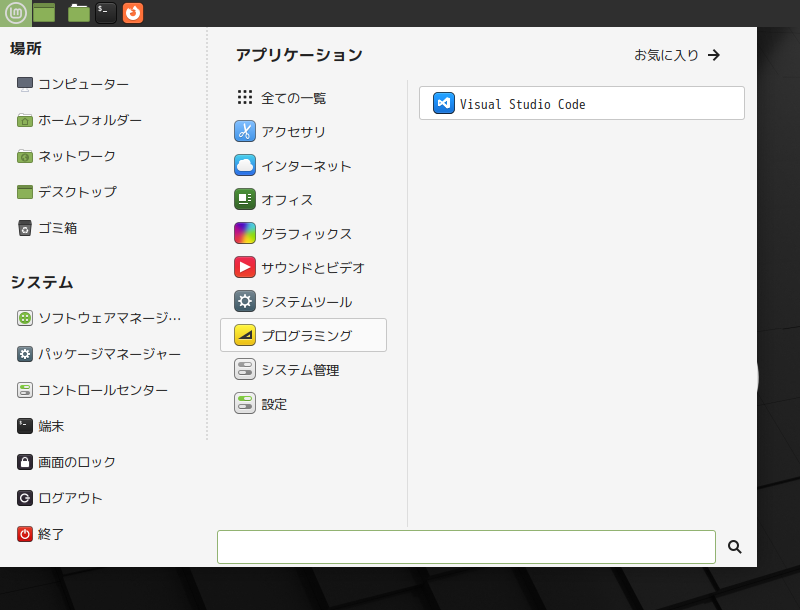Click the ソフトウェアマネージャー icon
800x610 pixels.
tap(24, 318)
